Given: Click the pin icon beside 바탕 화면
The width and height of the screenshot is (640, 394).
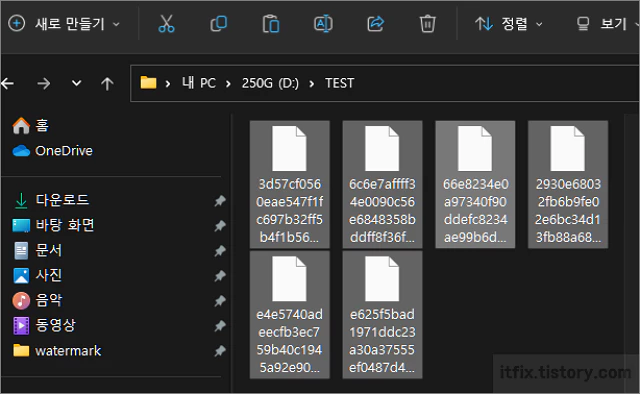Looking at the screenshot, I should click(x=220, y=225).
